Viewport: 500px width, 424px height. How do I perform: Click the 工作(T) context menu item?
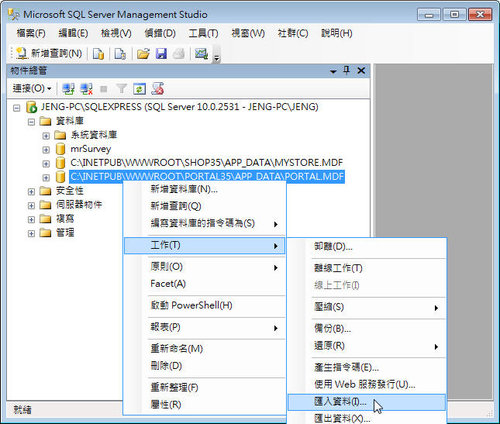(205, 245)
